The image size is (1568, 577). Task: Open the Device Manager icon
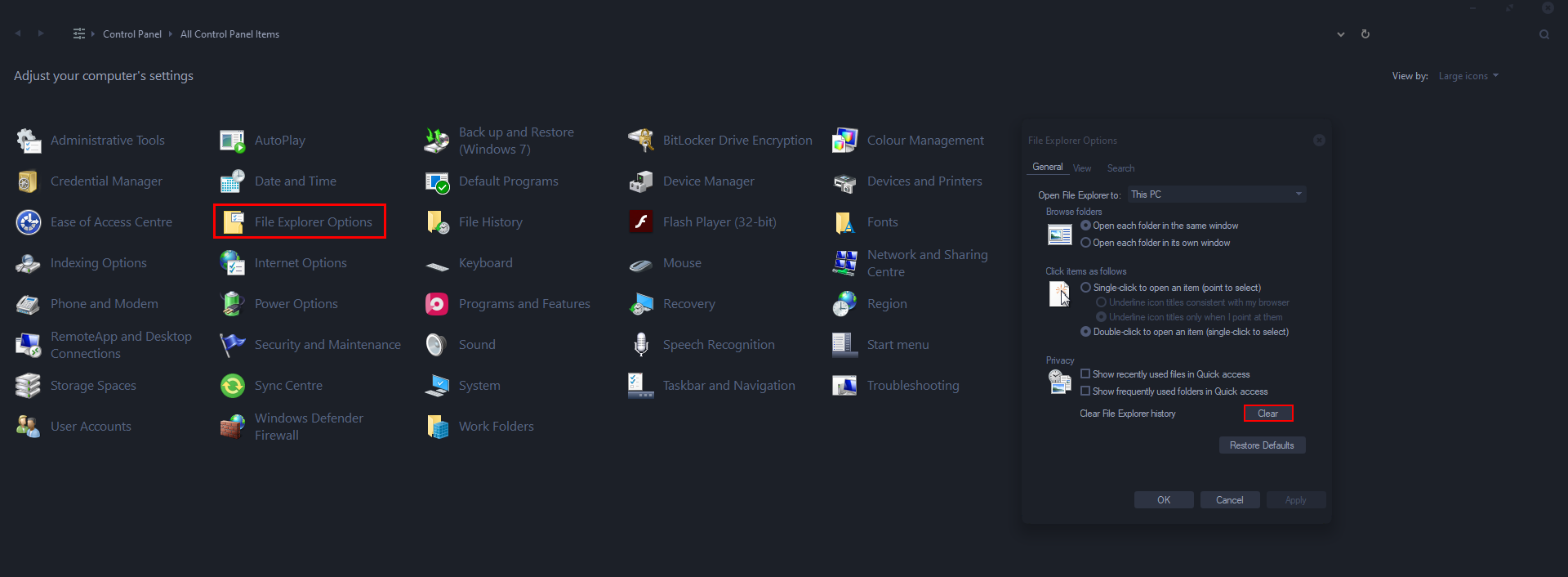(641, 181)
